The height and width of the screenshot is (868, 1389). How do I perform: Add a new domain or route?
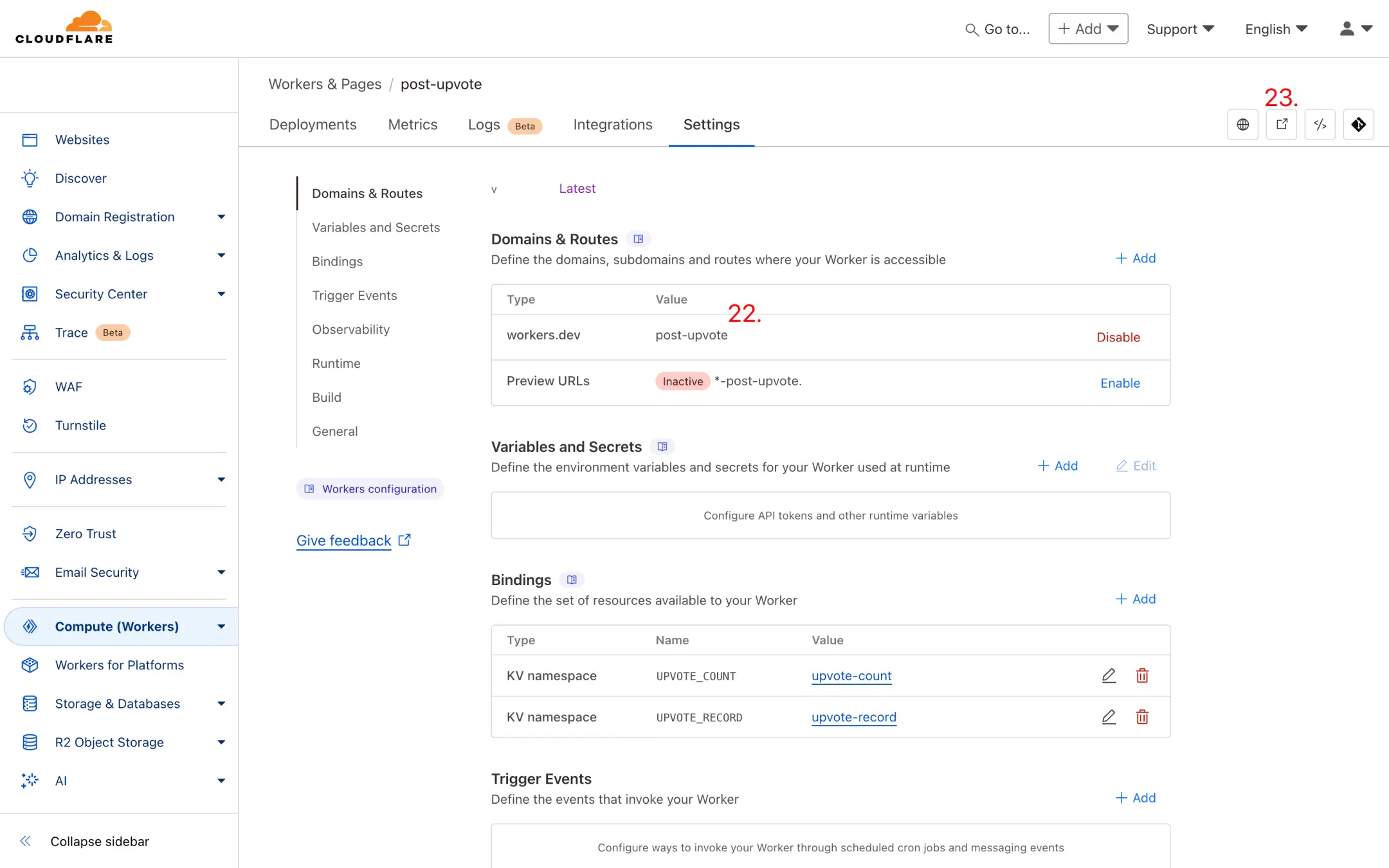pos(1135,258)
